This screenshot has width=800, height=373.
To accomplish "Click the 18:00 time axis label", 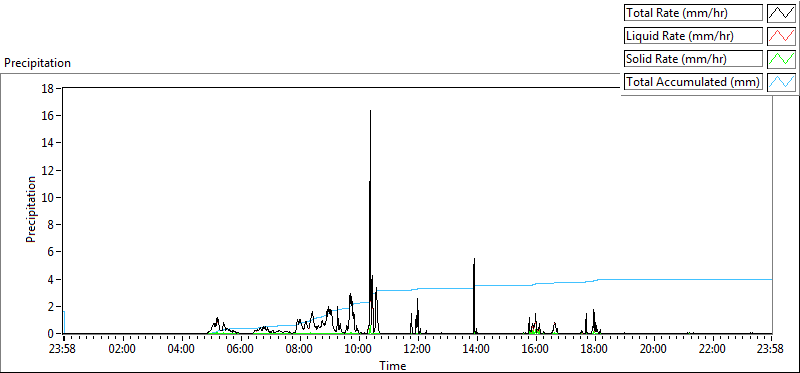I will (595, 350).
